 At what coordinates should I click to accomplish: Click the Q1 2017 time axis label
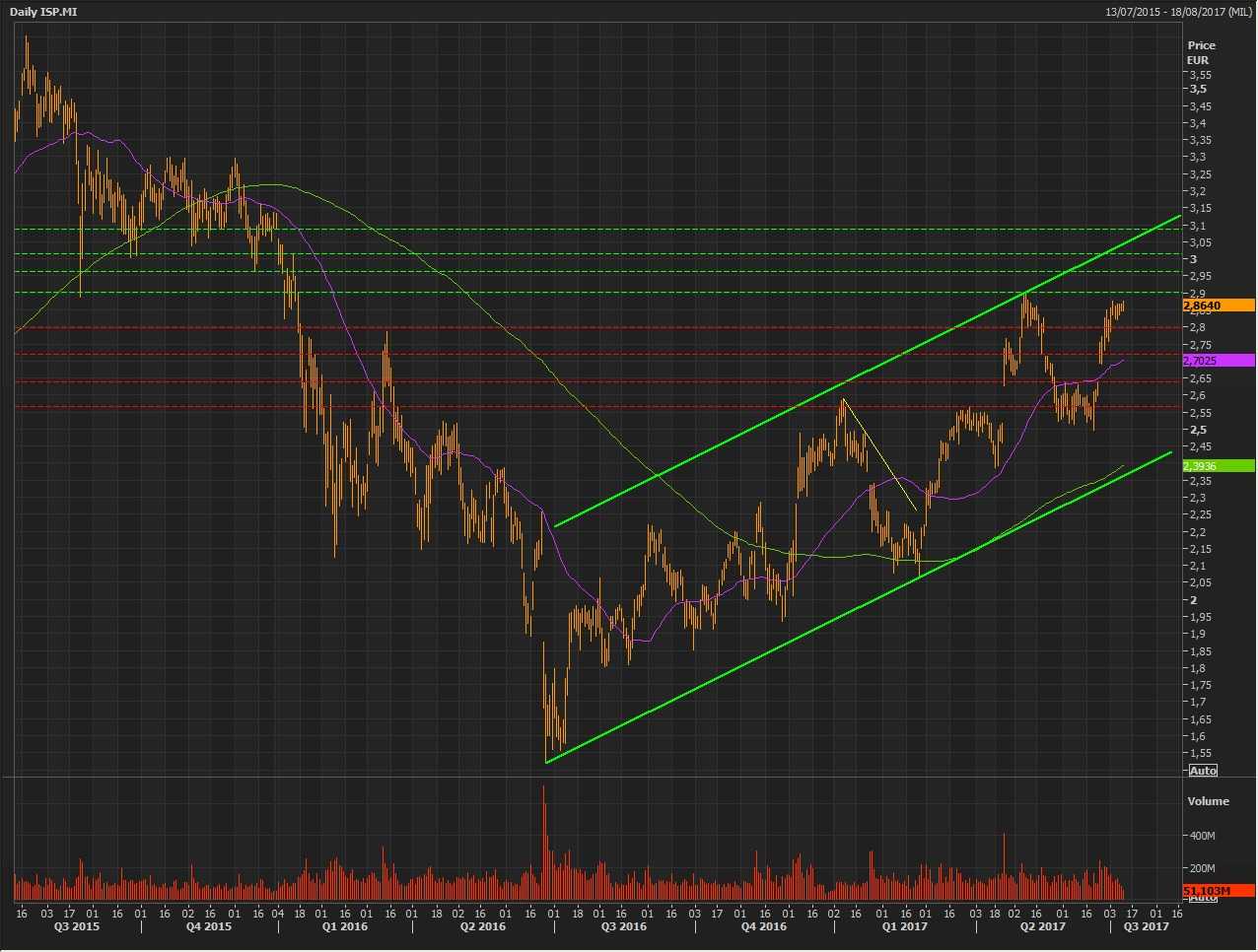(x=905, y=926)
